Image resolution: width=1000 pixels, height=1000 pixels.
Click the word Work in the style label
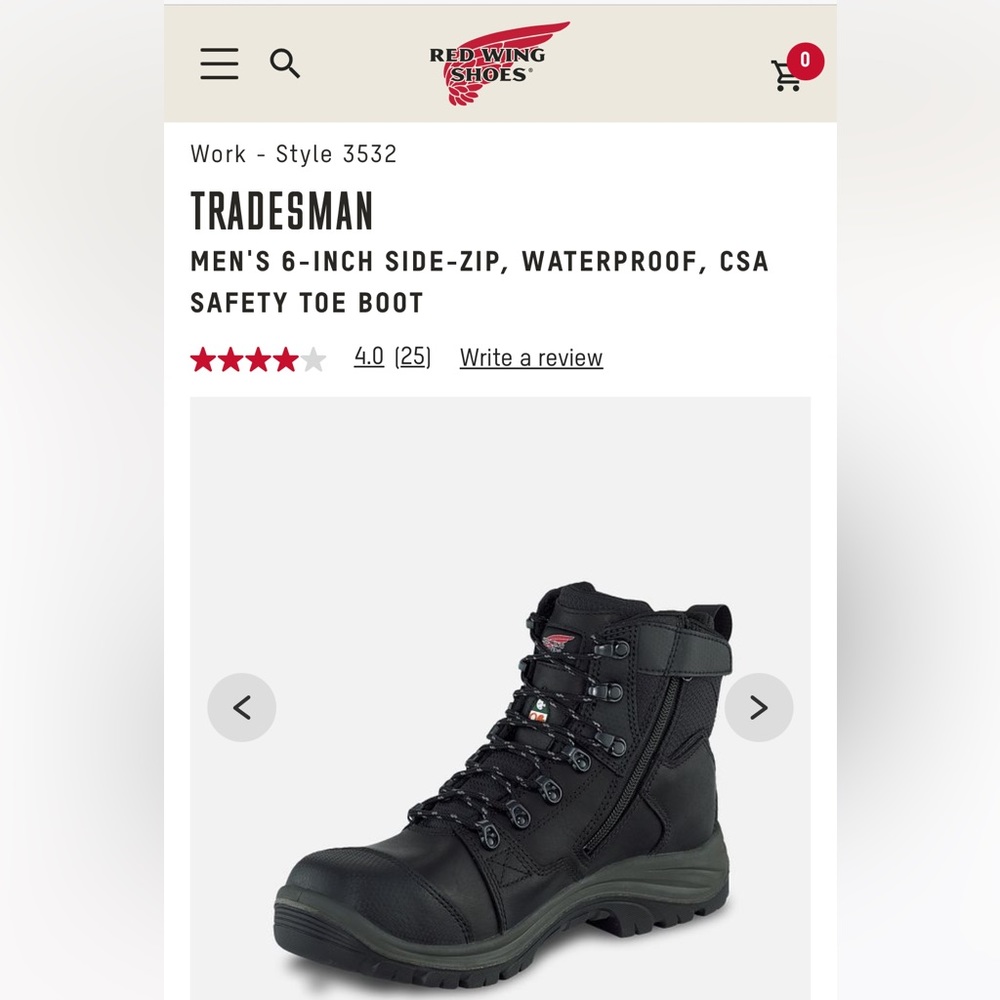(x=218, y=154)
